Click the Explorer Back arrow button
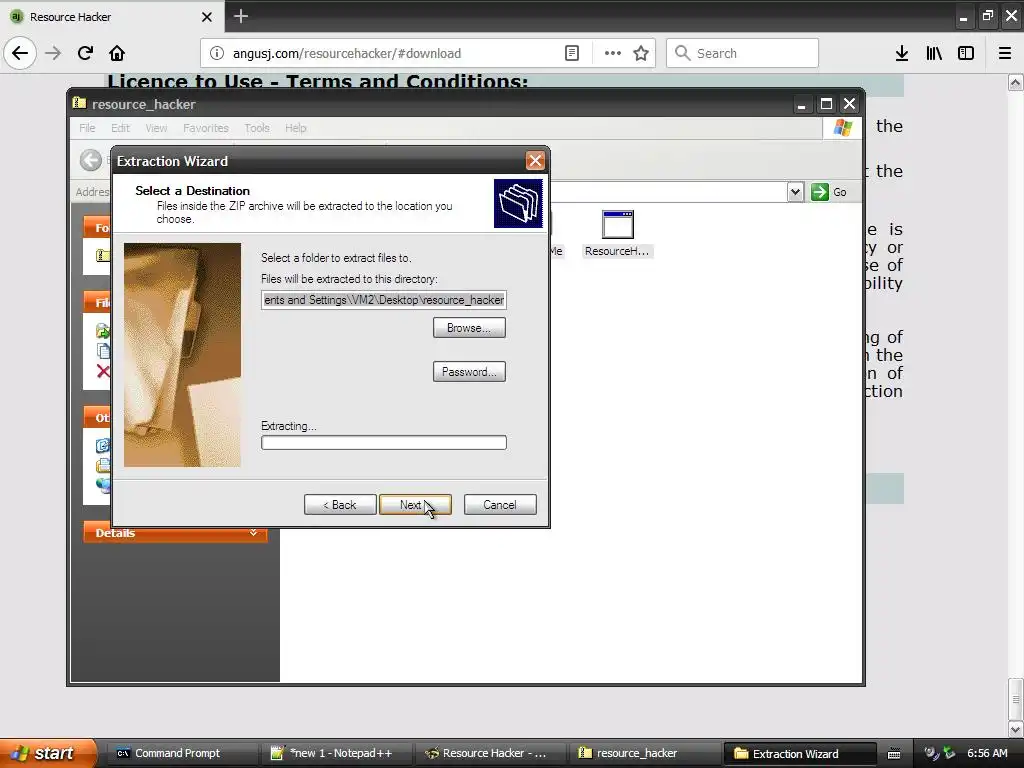This screenshot has height=768, width=1024. (91, 160)
